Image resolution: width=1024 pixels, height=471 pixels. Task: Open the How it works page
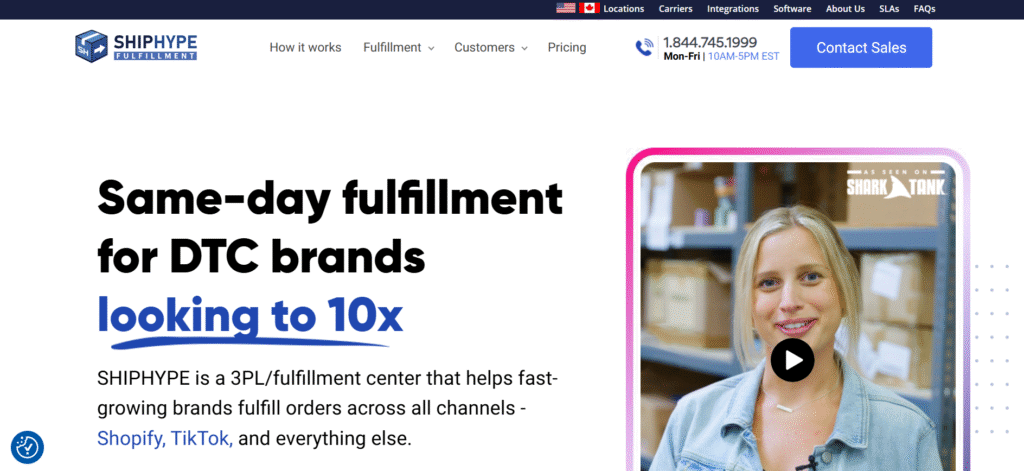(x=305, y=48)
